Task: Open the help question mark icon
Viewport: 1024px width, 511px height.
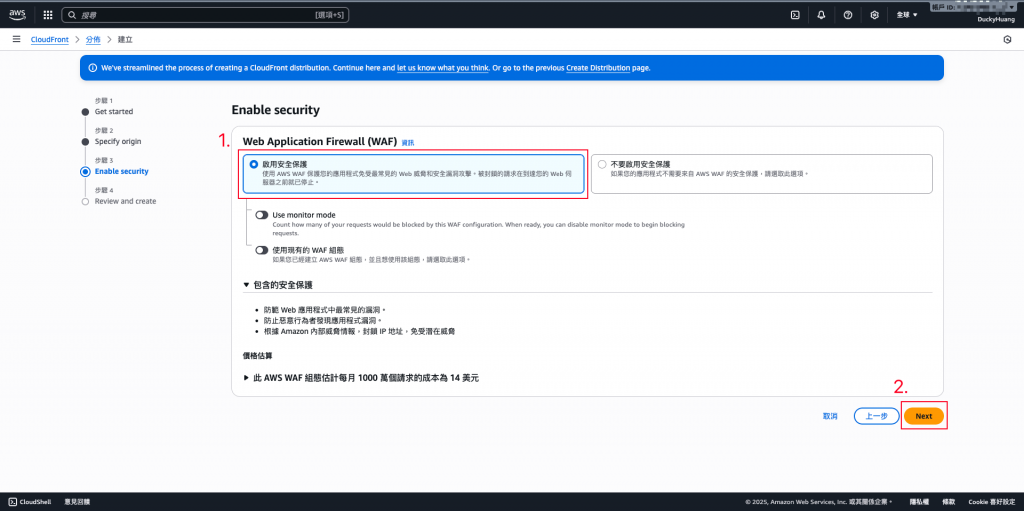Action: point(848,14)
